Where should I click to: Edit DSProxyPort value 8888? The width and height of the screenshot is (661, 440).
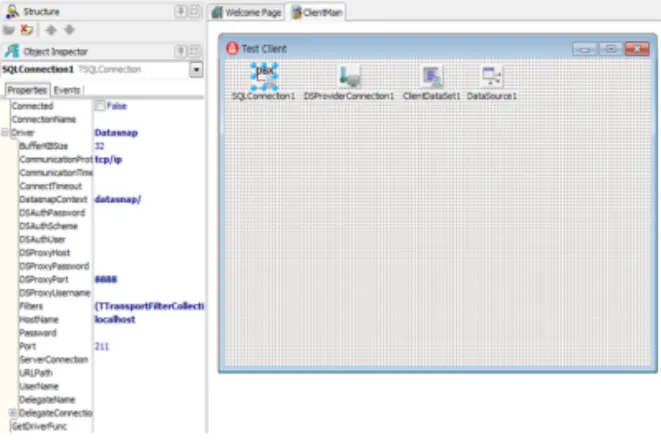click(x=106, y=279)
